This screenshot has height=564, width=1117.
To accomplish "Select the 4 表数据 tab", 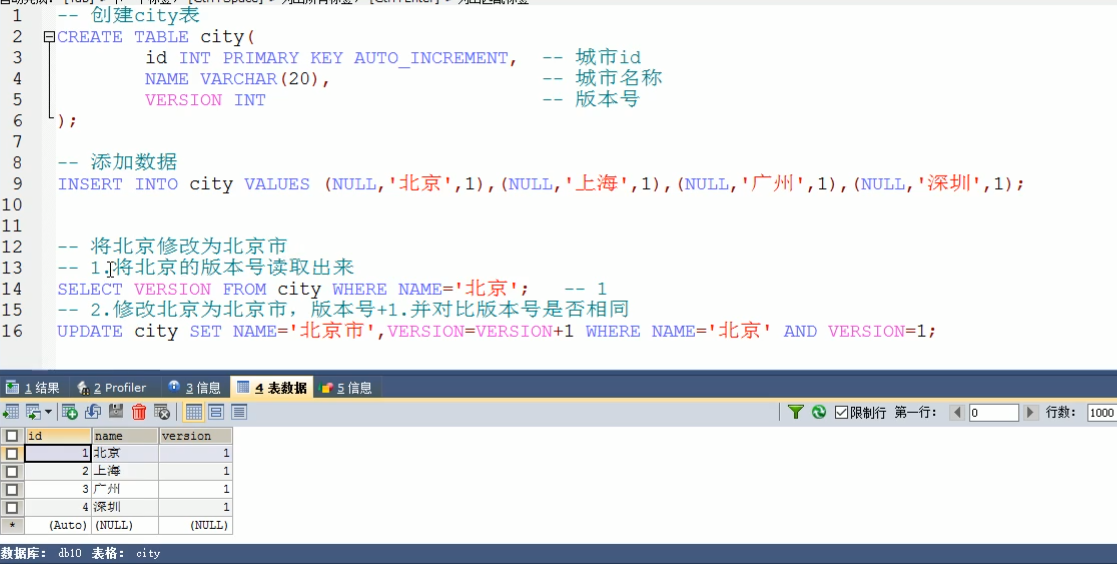I will pyautogui.click(x=271, y=387).
